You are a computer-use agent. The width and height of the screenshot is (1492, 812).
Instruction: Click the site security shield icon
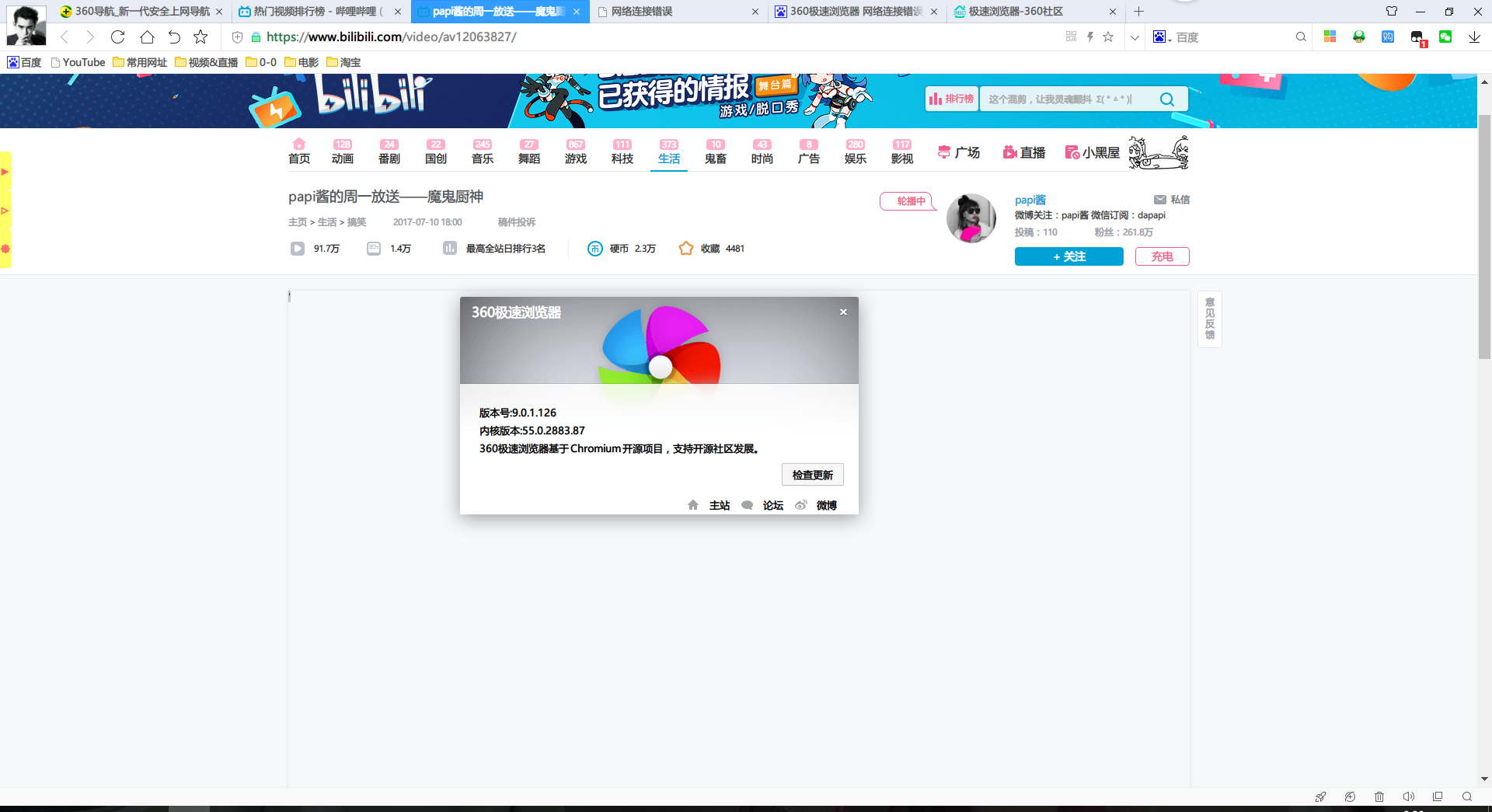click(237, 37)
